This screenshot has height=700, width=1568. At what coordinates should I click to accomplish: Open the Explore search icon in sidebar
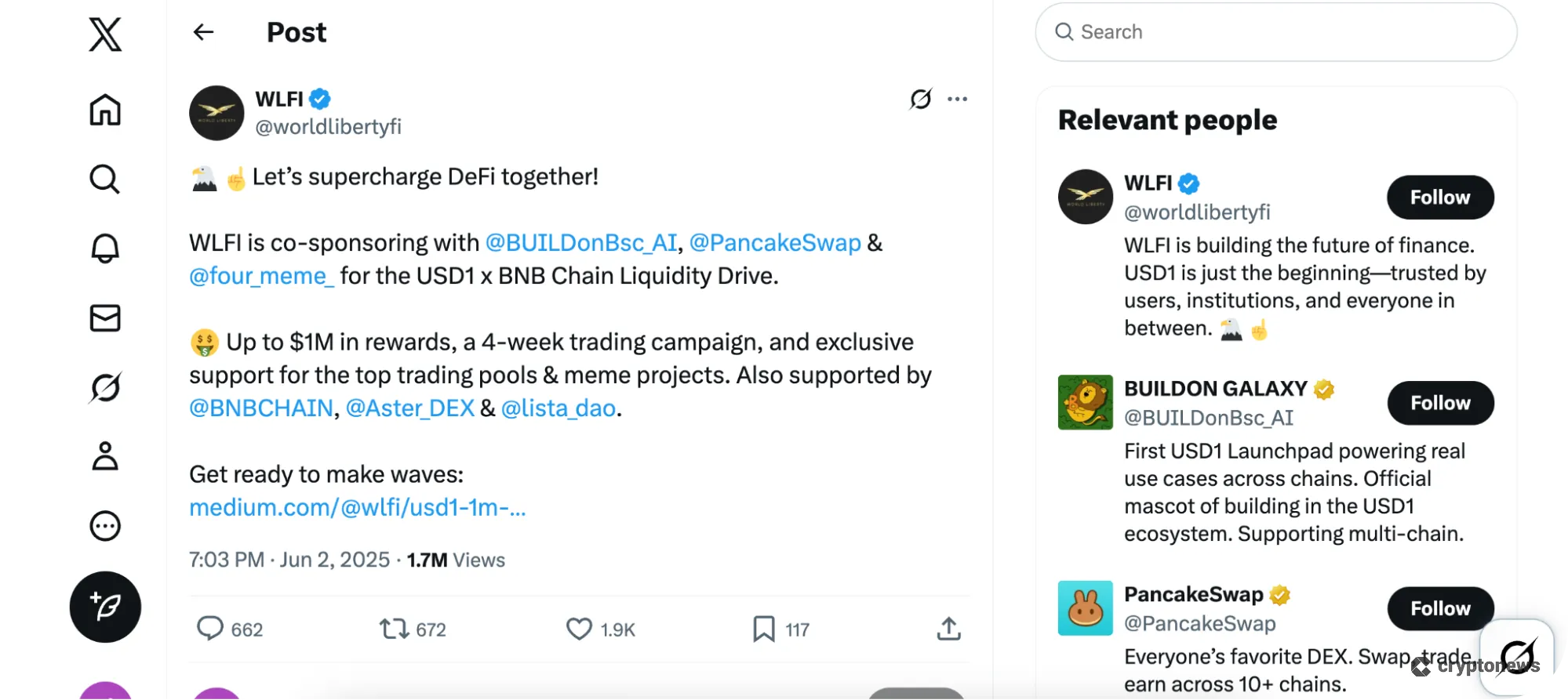105,180
